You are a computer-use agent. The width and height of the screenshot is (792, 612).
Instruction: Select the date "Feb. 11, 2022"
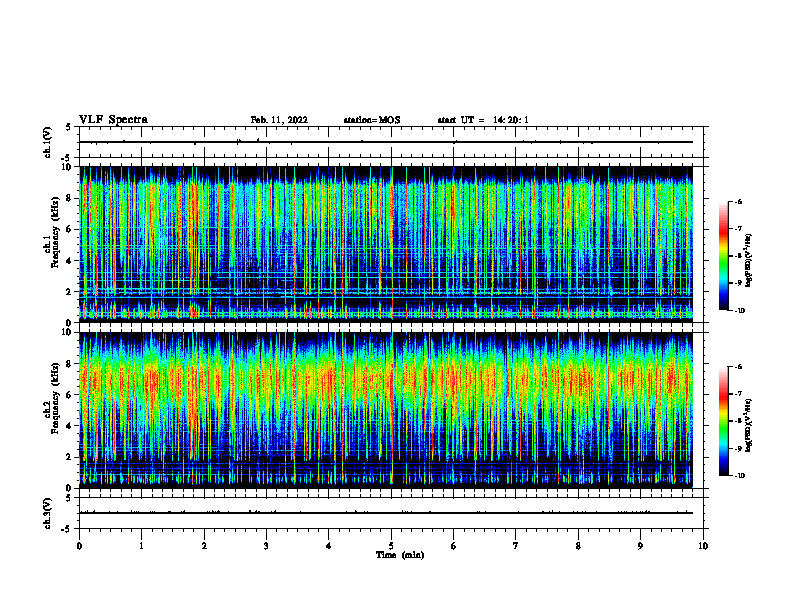click(279, 120)
